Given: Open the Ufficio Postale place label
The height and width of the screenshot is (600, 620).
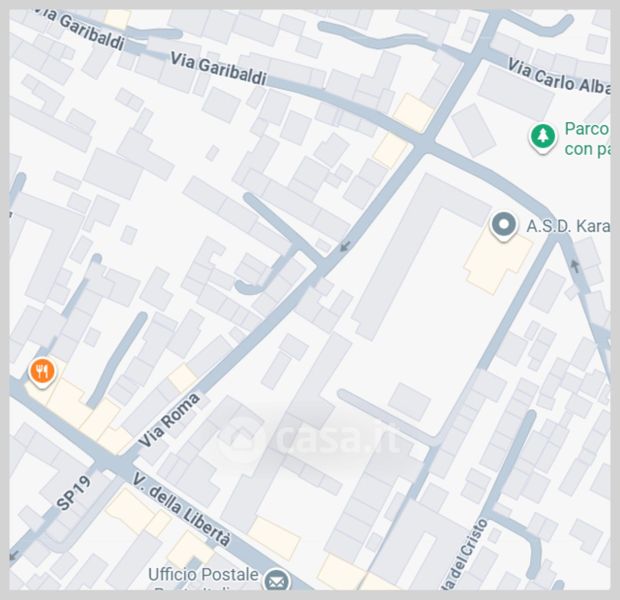Looking at the screenshot, I should (203, 575).
